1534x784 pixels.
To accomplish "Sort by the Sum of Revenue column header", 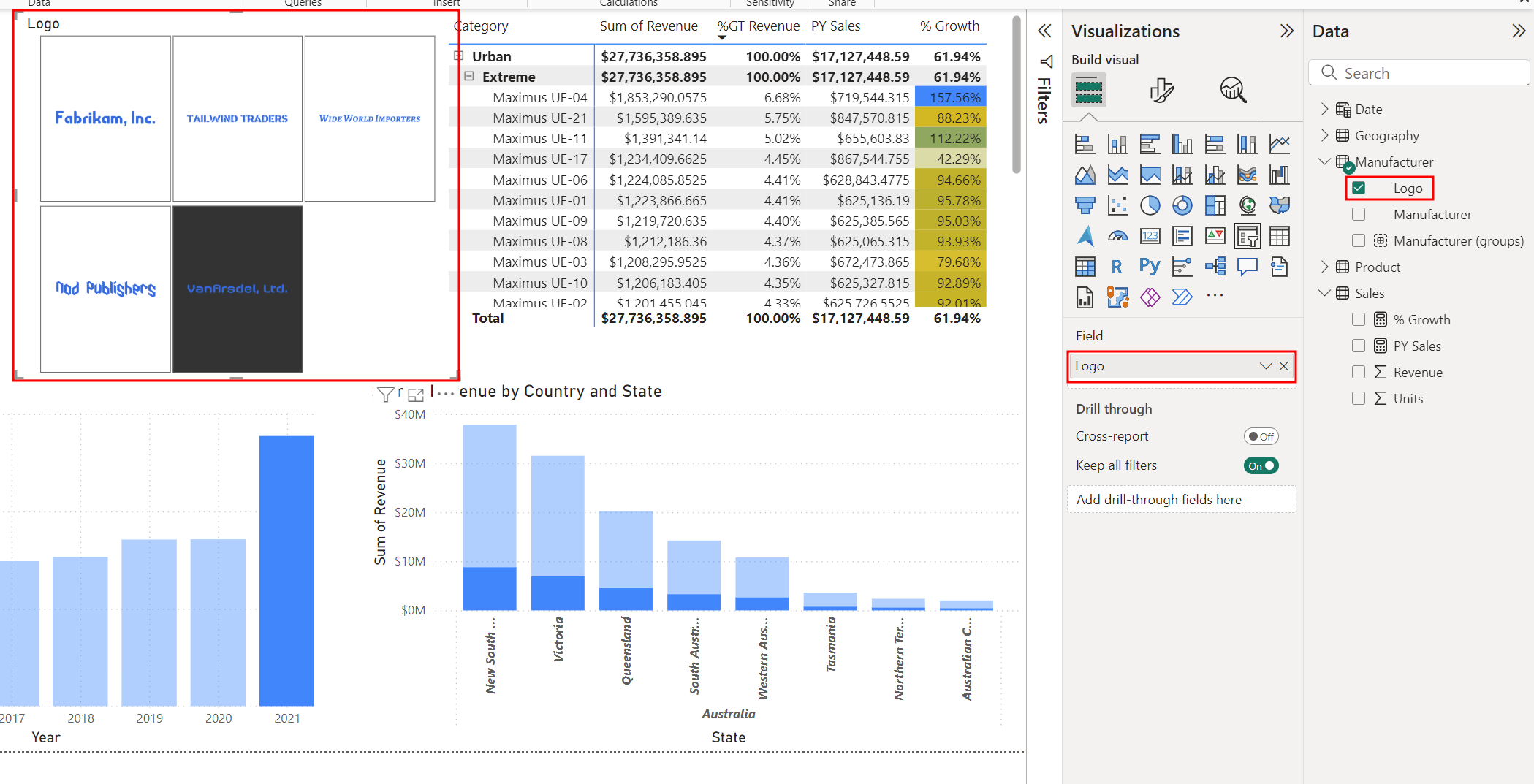I will tap(648, 26).
